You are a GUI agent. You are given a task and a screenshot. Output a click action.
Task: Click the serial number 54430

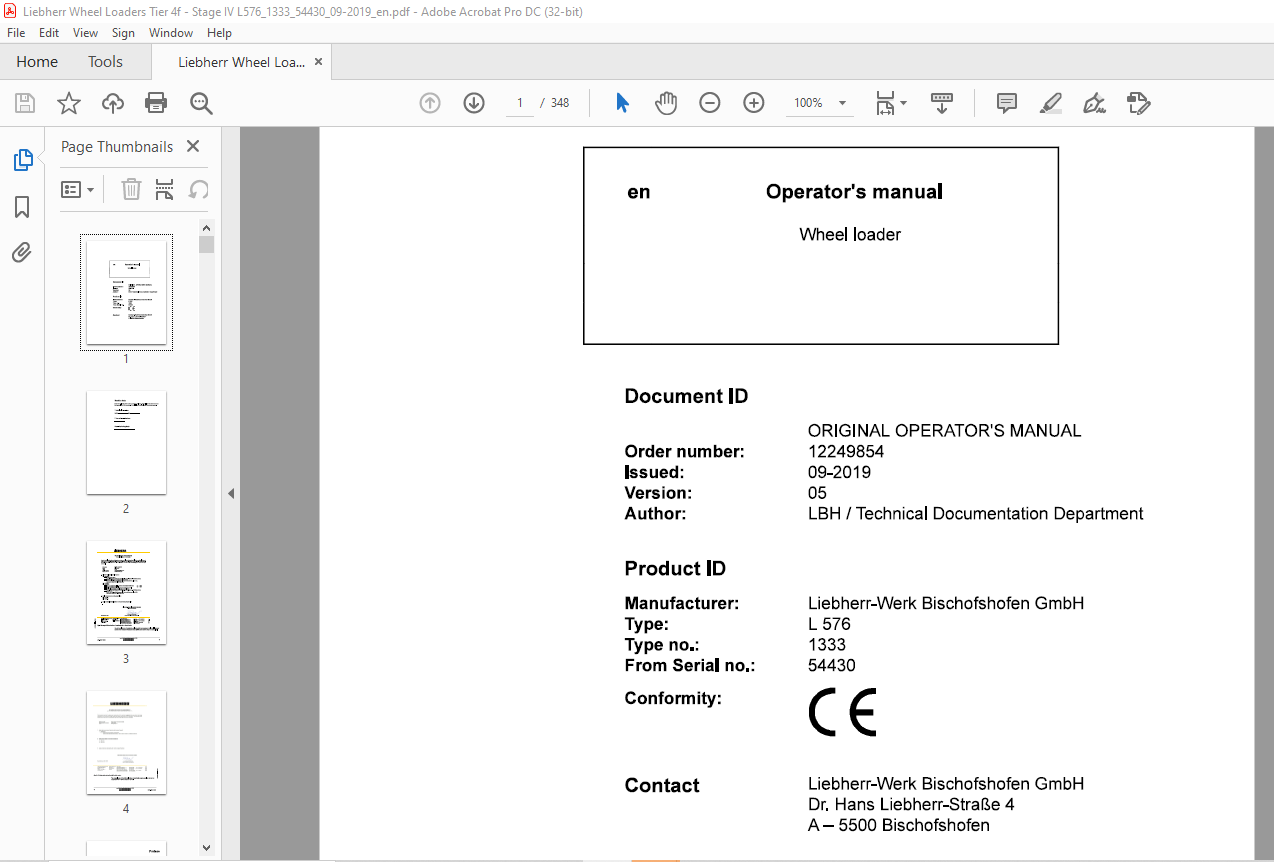[832, 666]
